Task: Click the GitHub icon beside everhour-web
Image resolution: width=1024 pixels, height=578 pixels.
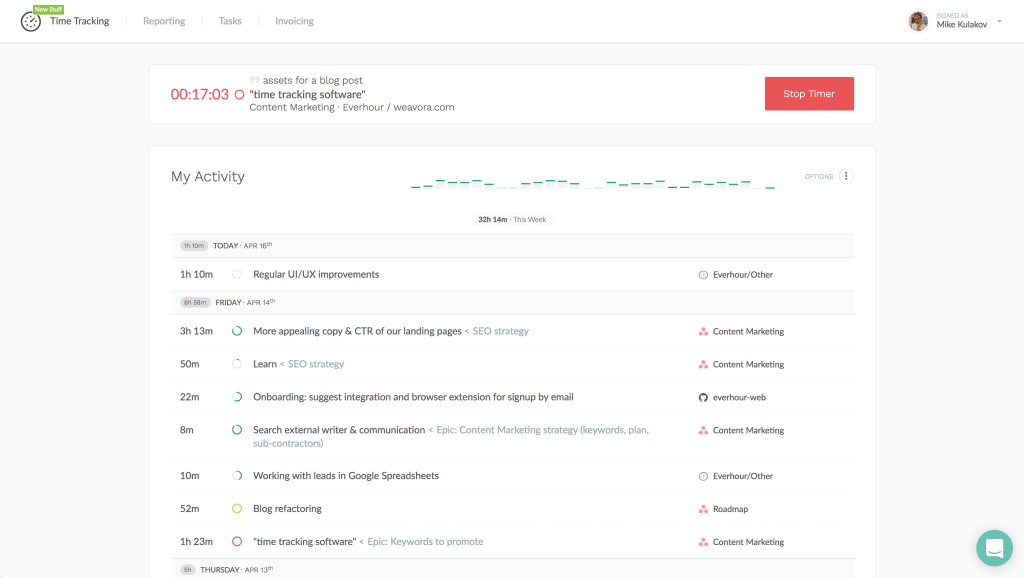Action: point(702,397)
